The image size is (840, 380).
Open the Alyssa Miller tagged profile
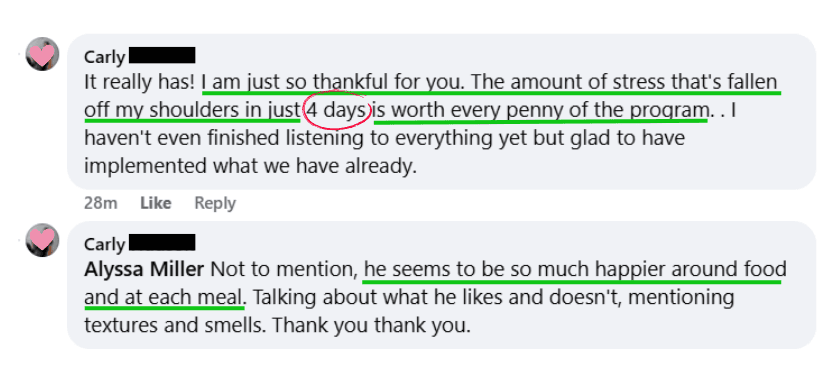[144, 269]
